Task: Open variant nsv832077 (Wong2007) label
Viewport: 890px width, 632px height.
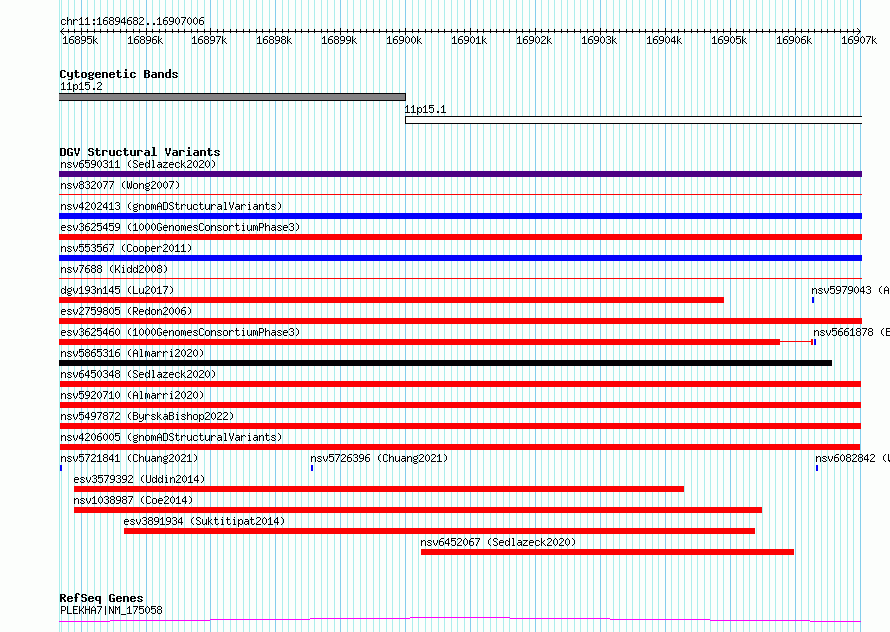Action: tap(120, 185)
